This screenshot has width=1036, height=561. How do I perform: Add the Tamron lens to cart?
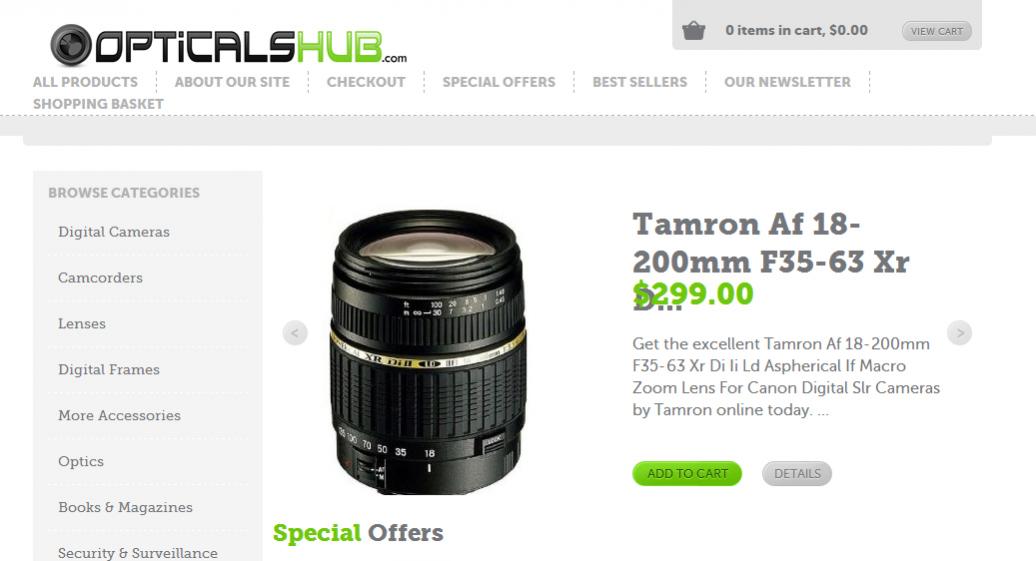click(687, 473)
